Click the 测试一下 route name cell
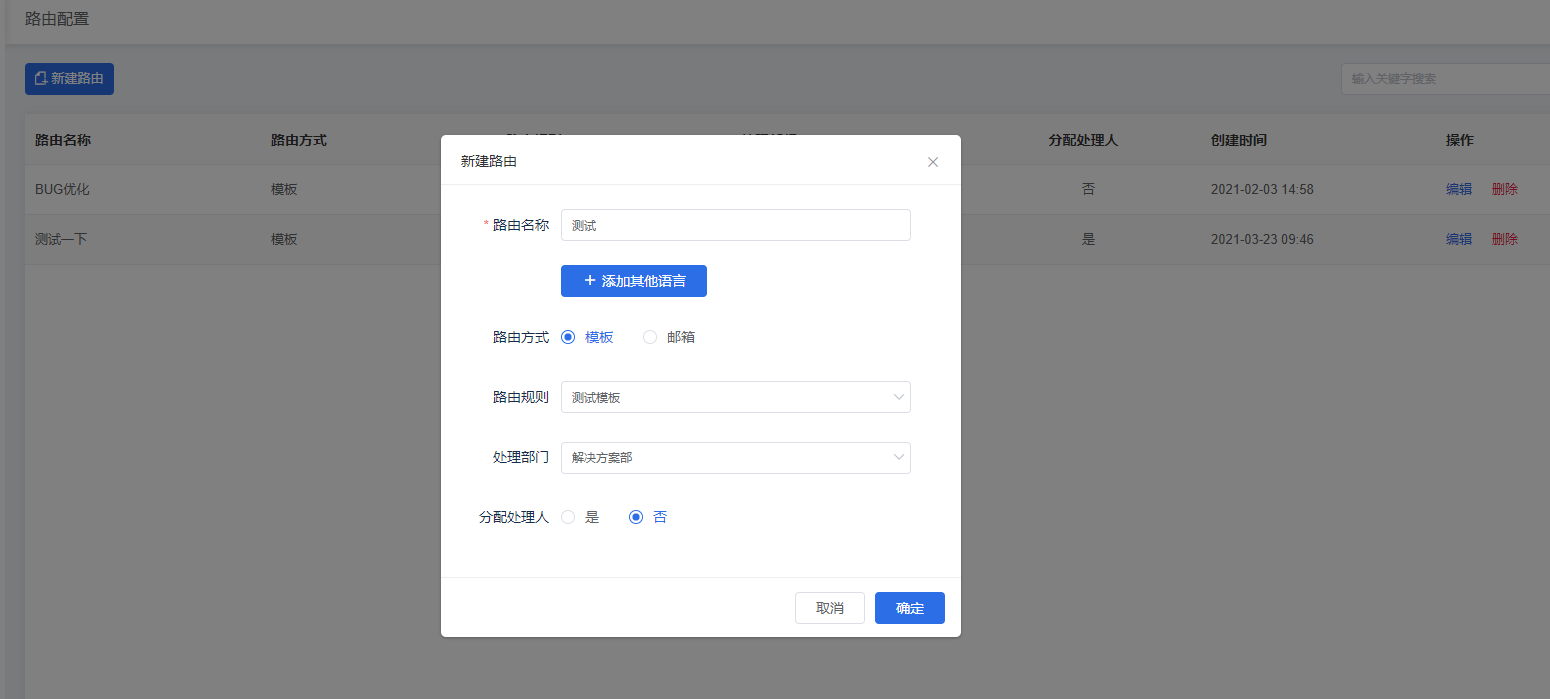Viewport: 1550px width, 699px height. click(61, 239)
